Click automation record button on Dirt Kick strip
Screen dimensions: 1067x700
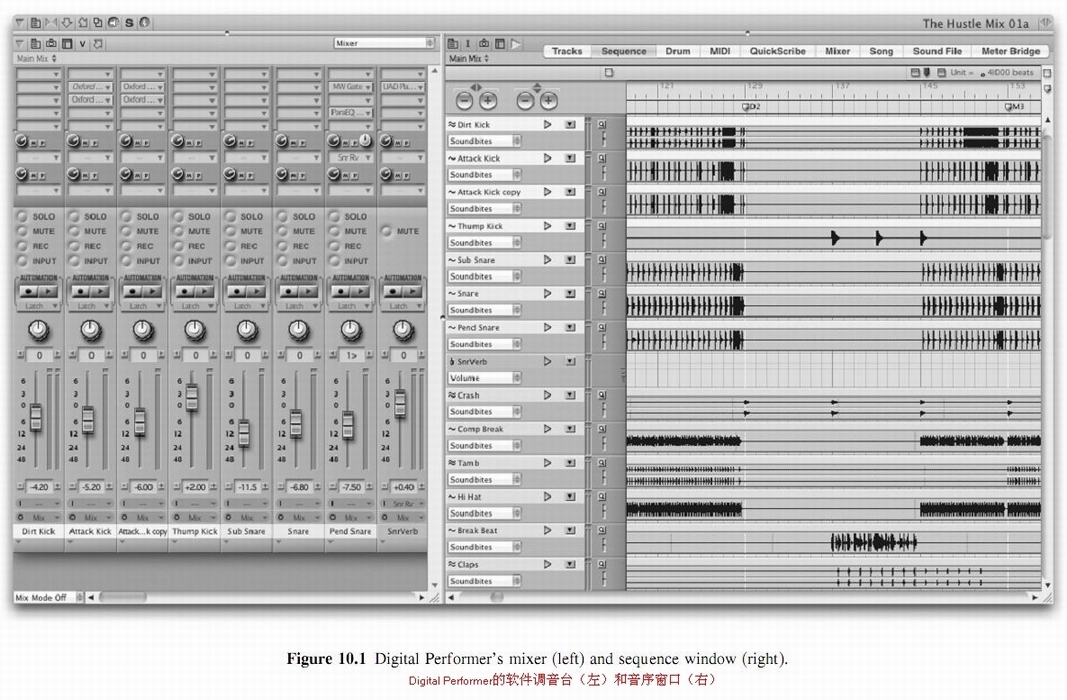29,292
